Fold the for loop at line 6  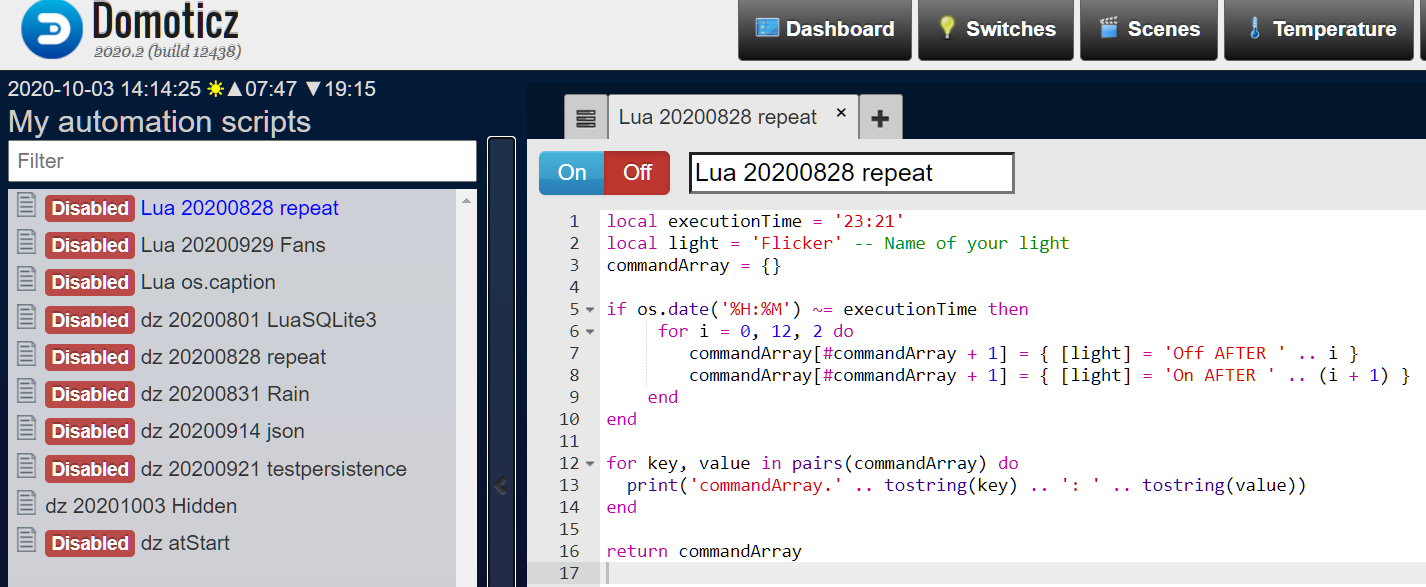(590, 331)
